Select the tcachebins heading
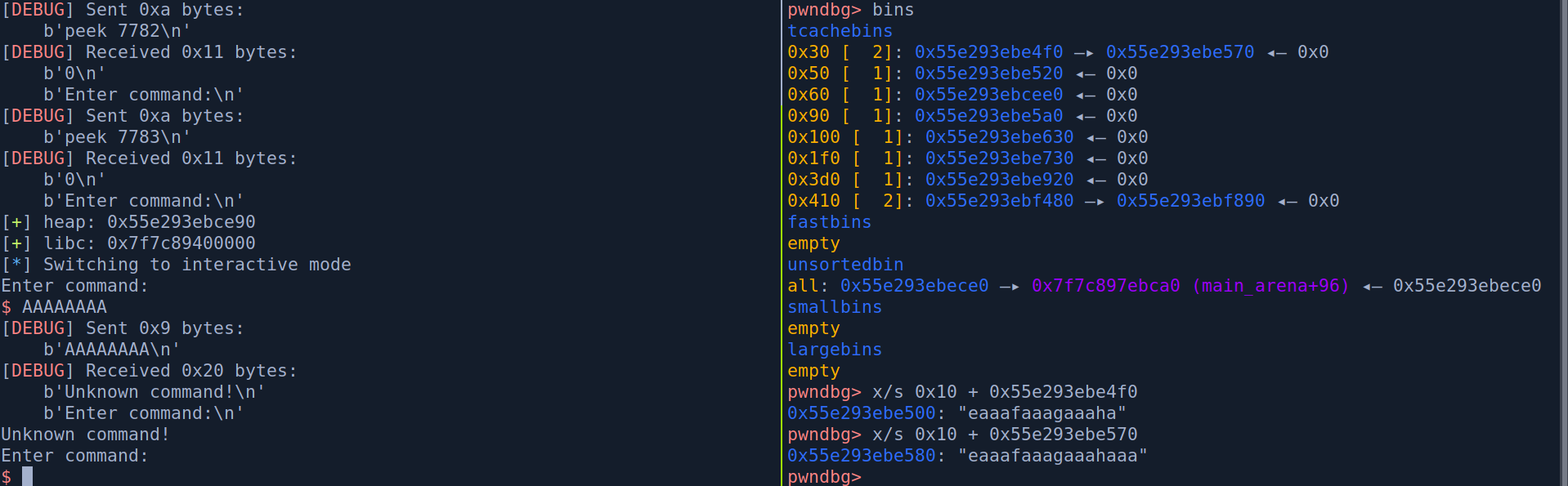1568x486 pixels. [840, 31]
